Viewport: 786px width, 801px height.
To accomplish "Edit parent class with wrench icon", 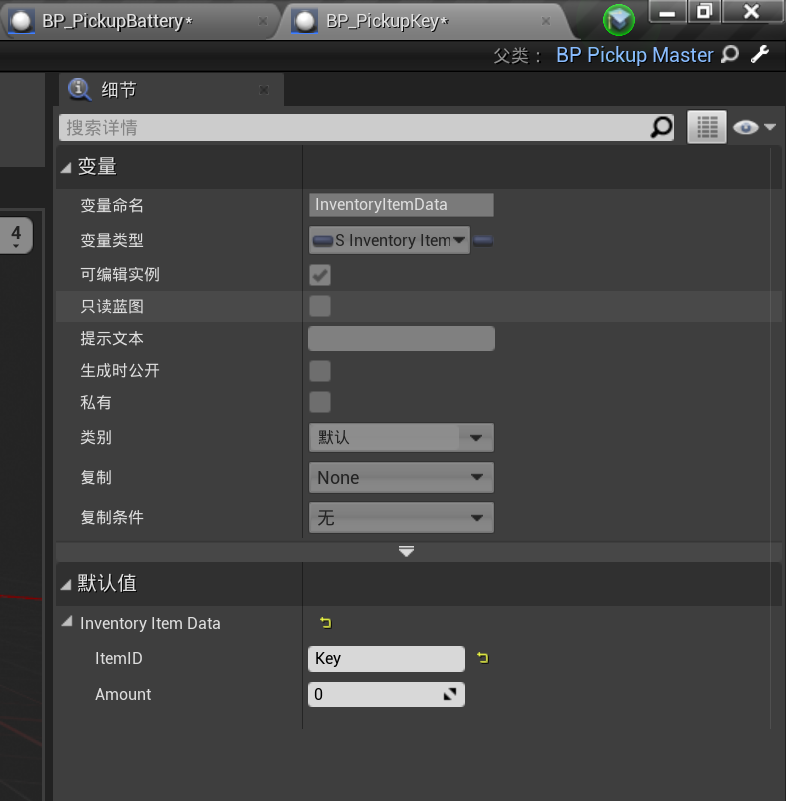I will click(760, 54).
